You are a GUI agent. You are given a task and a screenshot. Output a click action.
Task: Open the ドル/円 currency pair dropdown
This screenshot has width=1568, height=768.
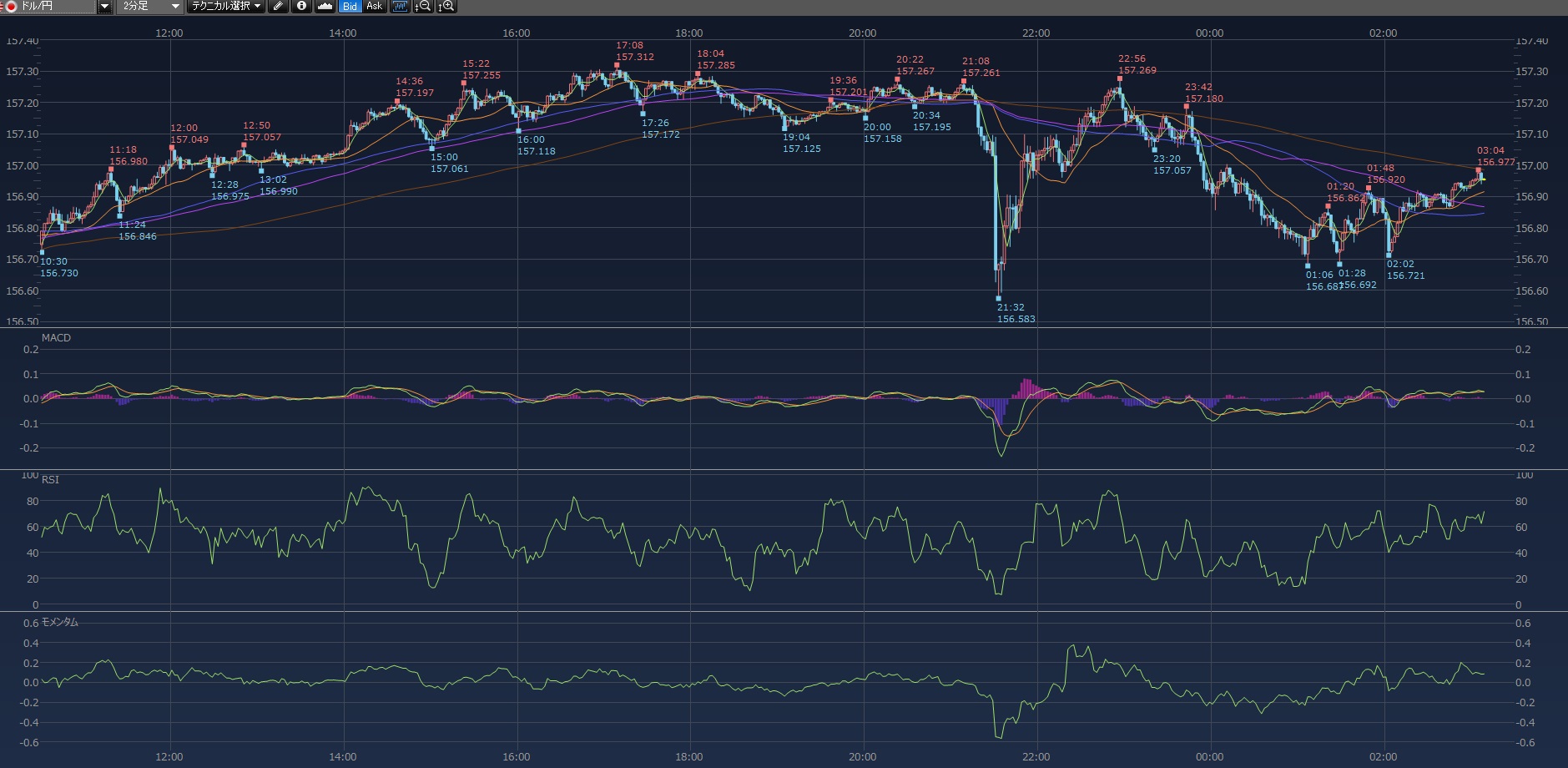pyautogui.click(x=104, y=7)
